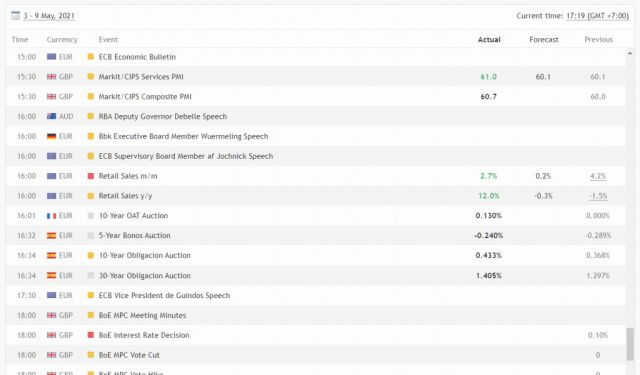Open the ECB Vice President de Guindos Speech event
This screenshot has width=640, height=375.
coord(164,295)
